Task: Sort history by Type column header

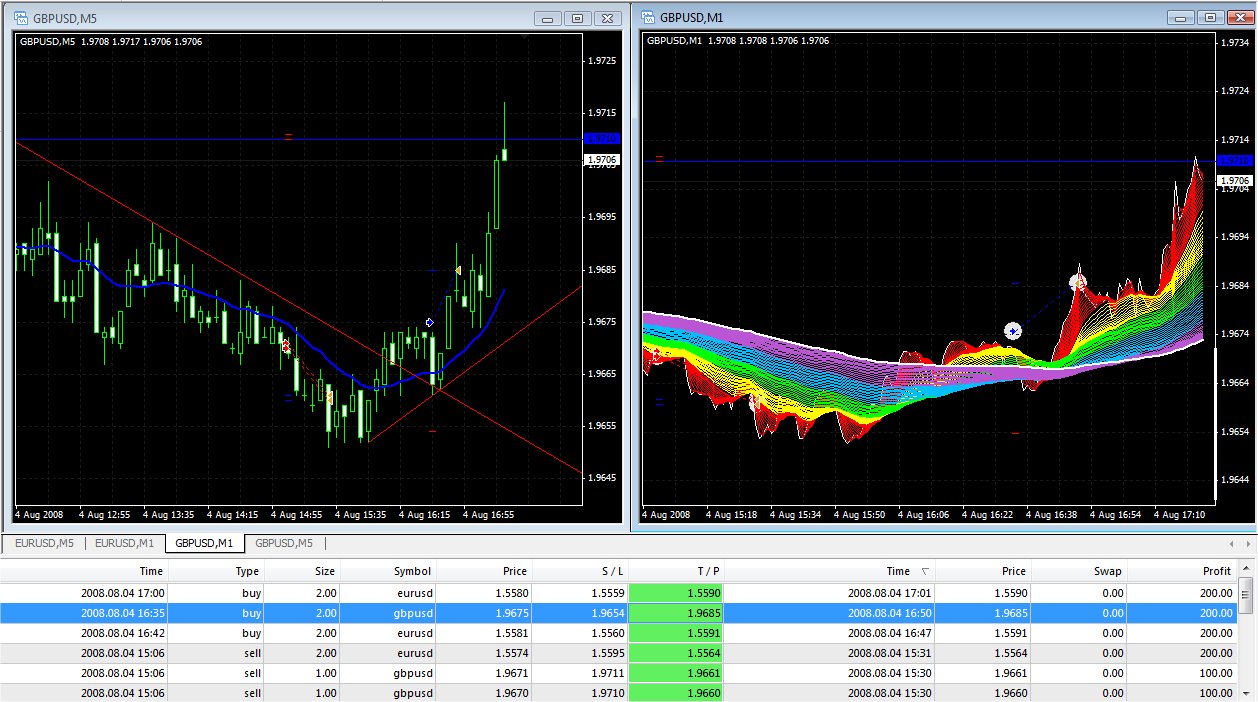Action: point(216,571)
